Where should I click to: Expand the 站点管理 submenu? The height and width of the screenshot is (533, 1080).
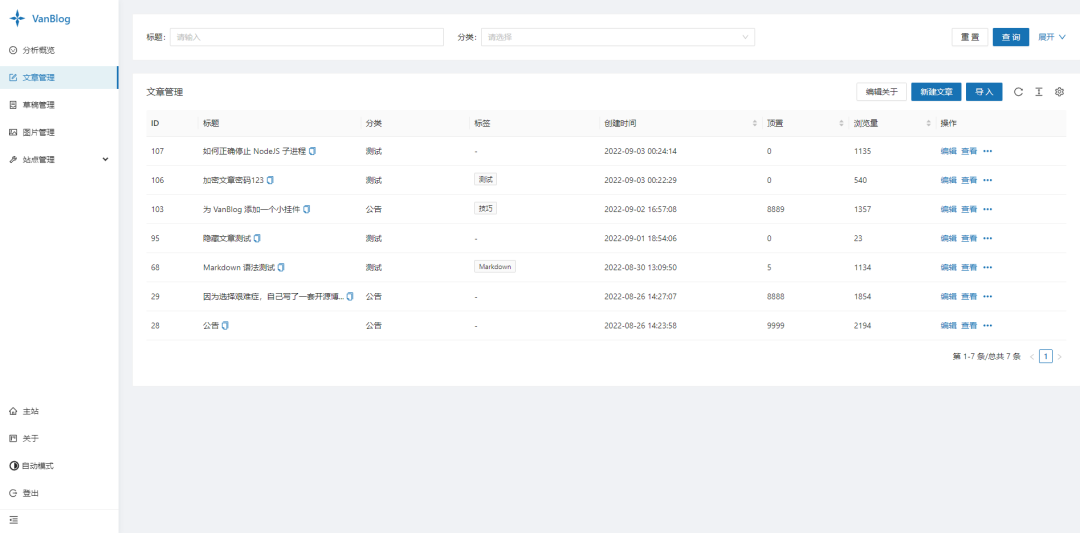pos(59,160)
